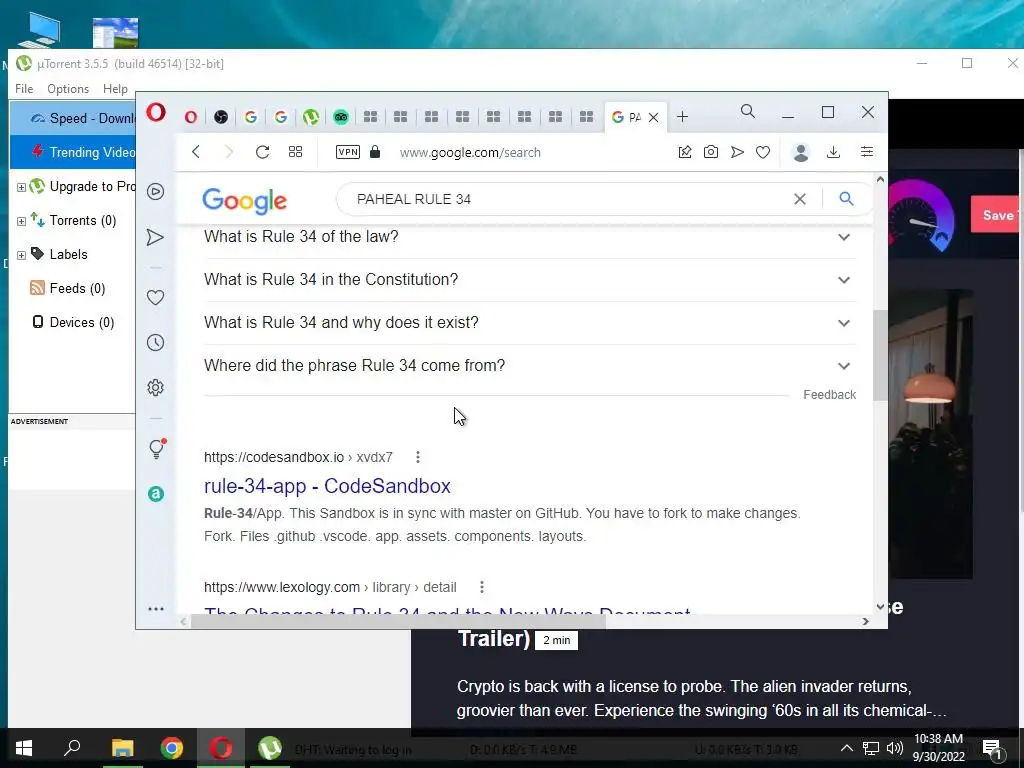Click vertical scrollbar in Opera page
The width and height of the screenshot is (1024, 768).
pos(880,355)
